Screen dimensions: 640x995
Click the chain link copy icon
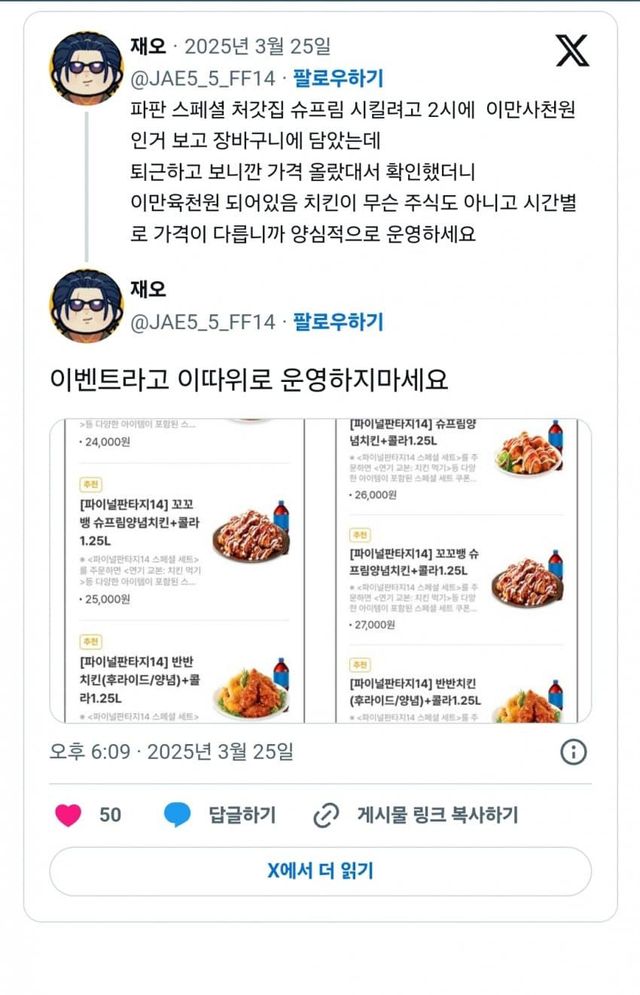[326, 815]
